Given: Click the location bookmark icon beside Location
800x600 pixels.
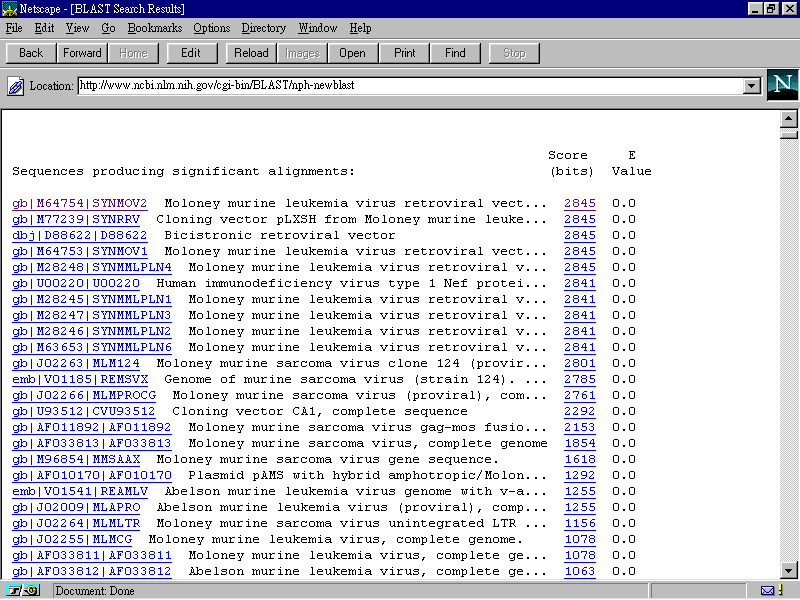Looking at the screenshot, I should click(x=16, y=86).
